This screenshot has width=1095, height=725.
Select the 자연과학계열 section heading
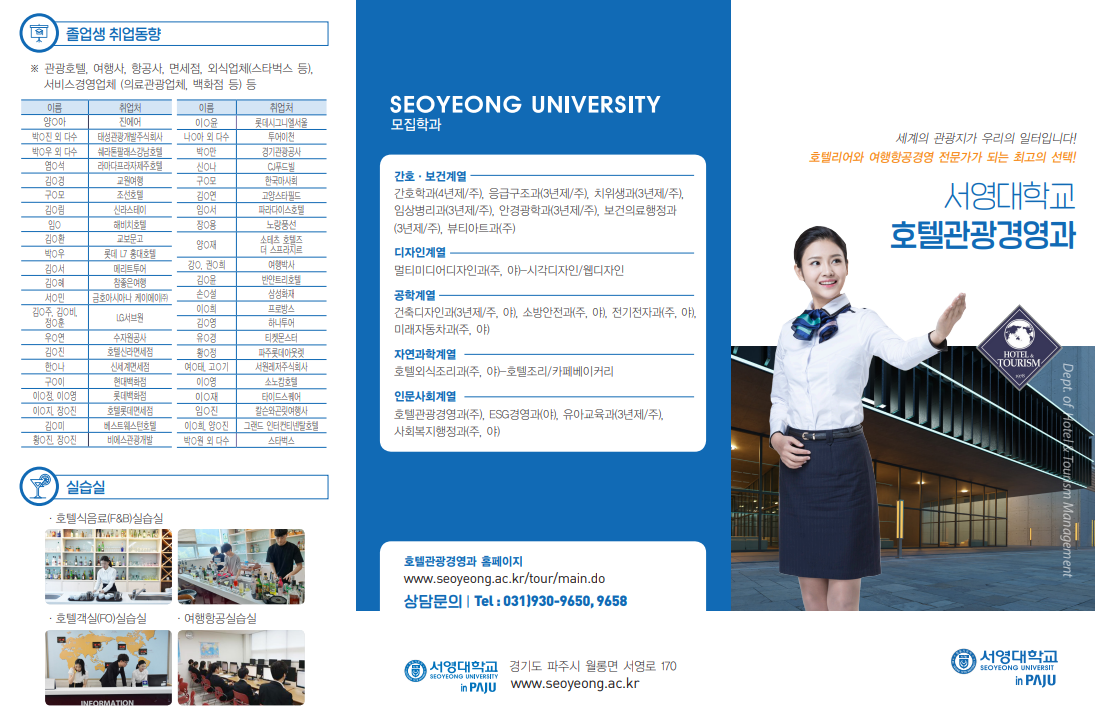[x=425, y=353]
